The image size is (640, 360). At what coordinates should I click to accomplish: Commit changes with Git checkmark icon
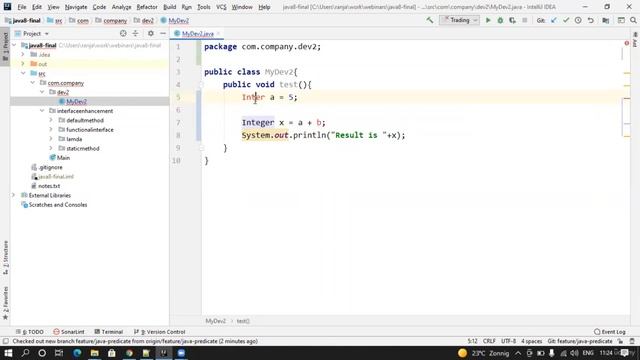566,20
